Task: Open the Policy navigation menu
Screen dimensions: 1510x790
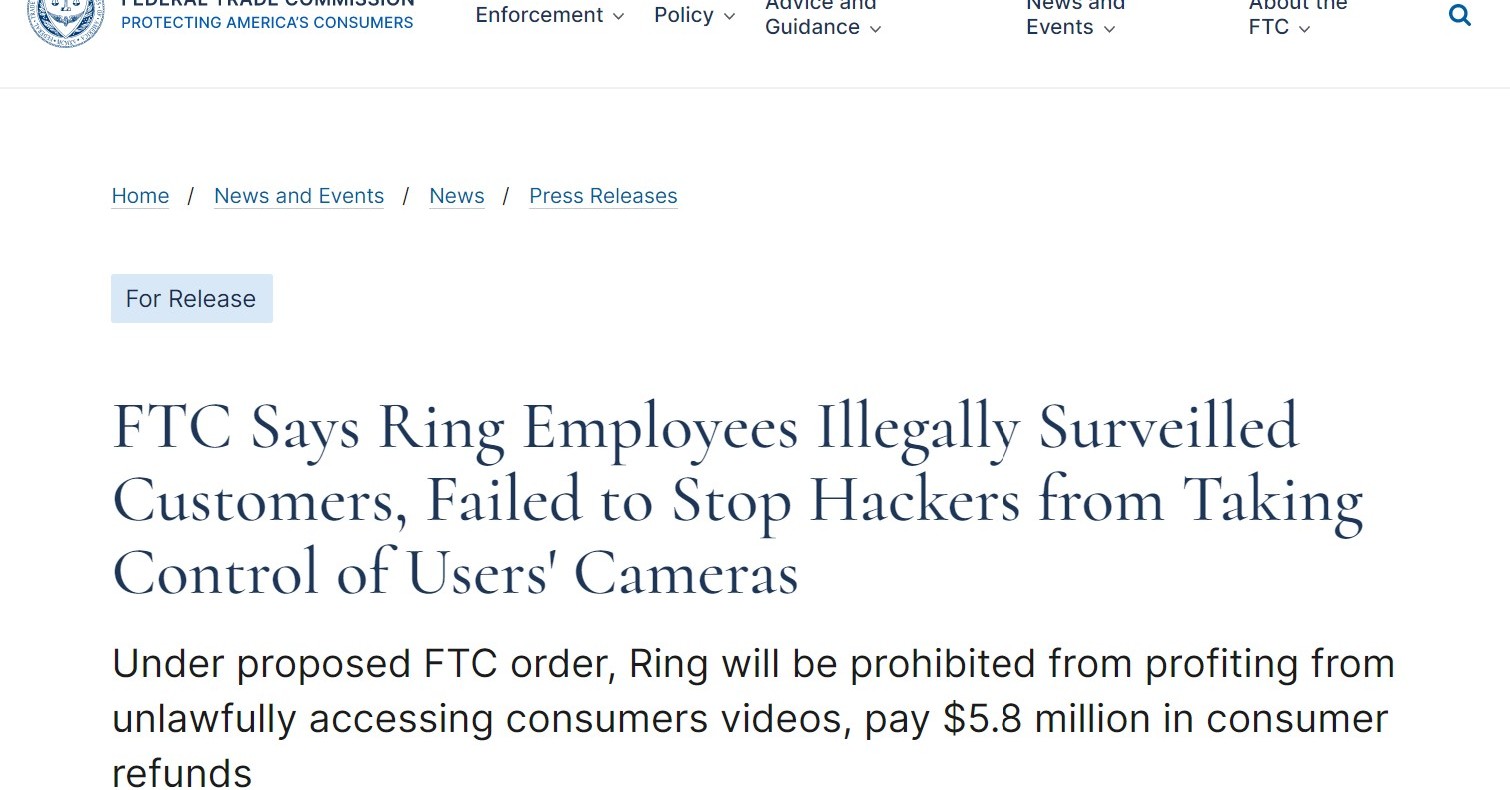Action: 684,15
